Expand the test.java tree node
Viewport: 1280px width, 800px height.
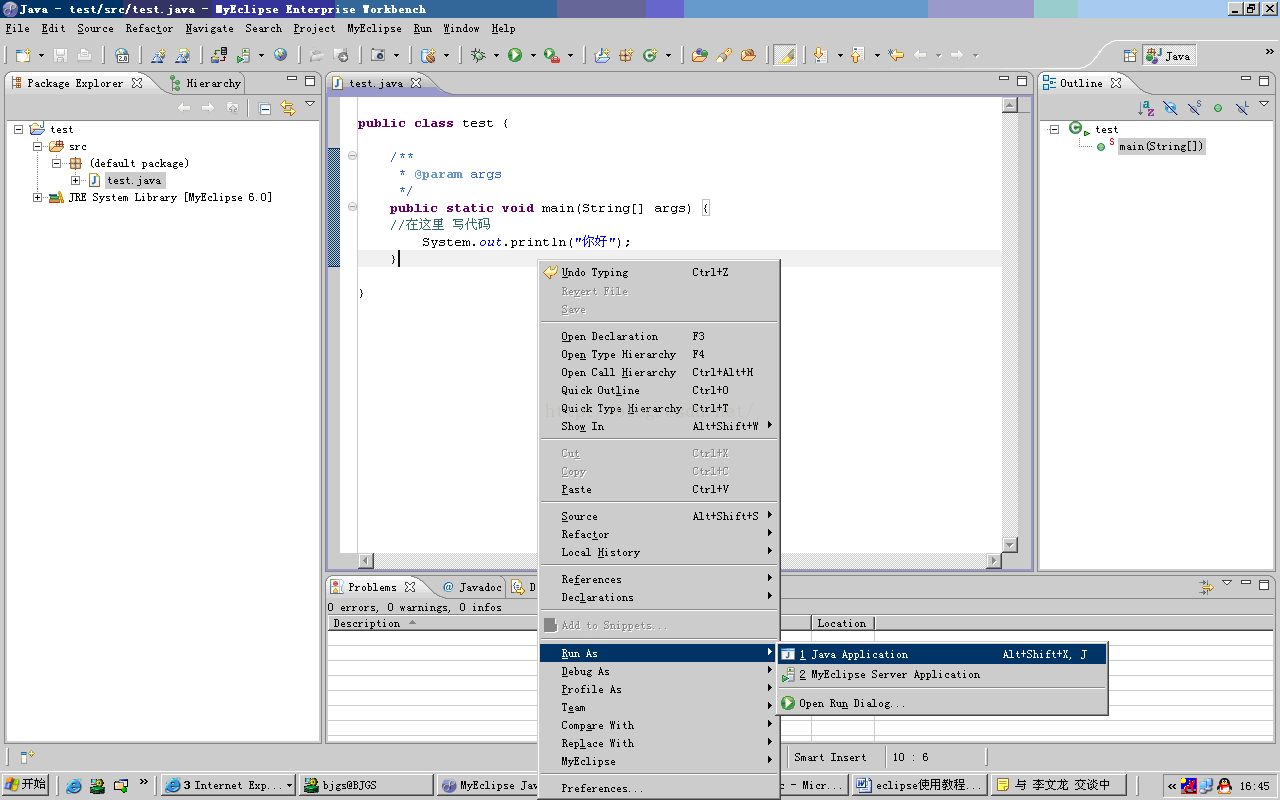click(x=76, y=180)
